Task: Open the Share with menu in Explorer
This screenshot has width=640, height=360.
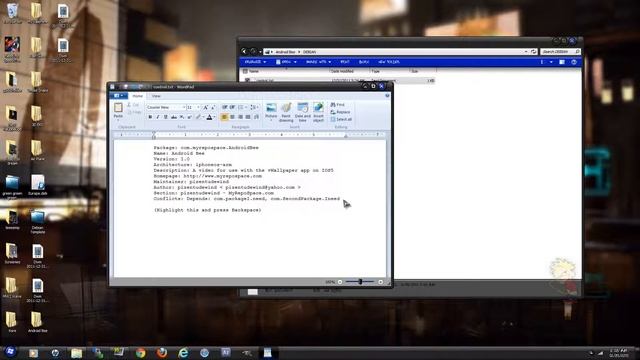Action: (x=318, y=62)
